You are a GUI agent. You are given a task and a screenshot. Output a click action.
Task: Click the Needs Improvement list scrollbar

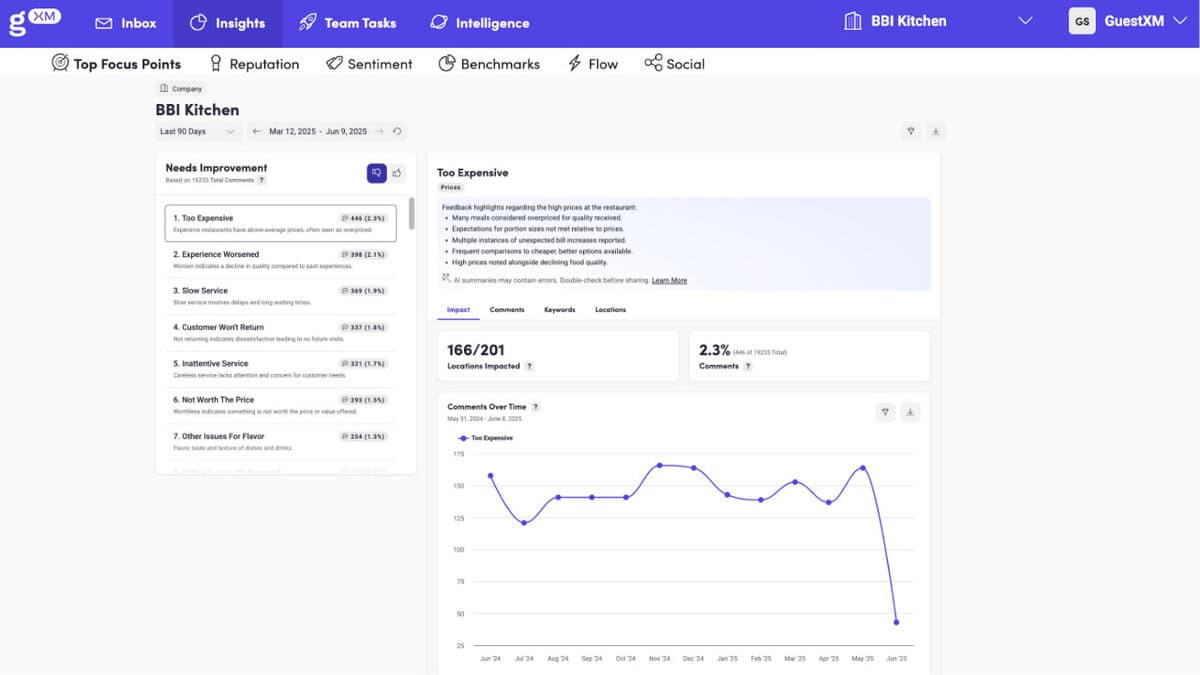click(x=411, y=215)
